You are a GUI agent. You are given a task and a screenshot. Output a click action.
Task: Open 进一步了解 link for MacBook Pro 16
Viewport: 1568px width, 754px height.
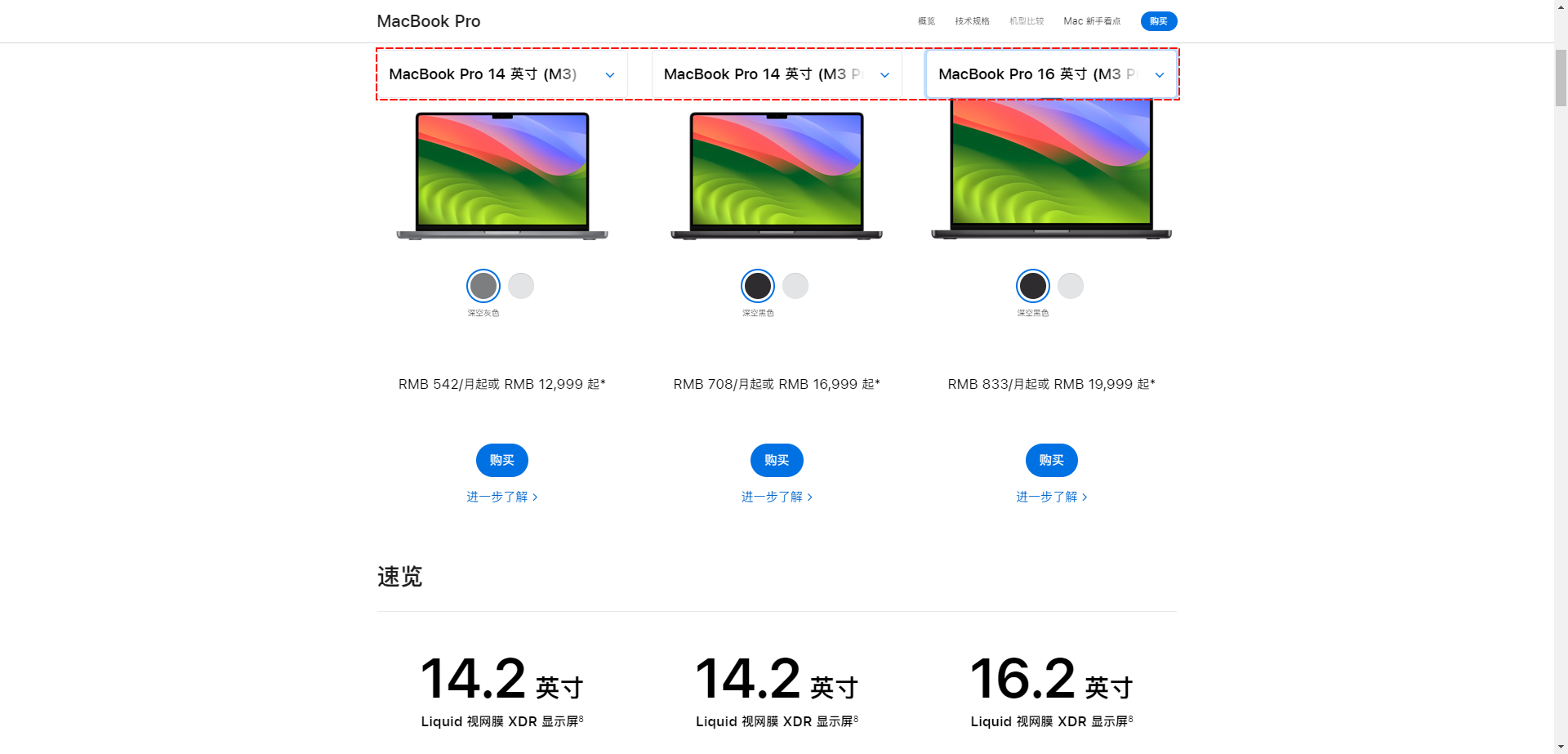pos(1051,497)
